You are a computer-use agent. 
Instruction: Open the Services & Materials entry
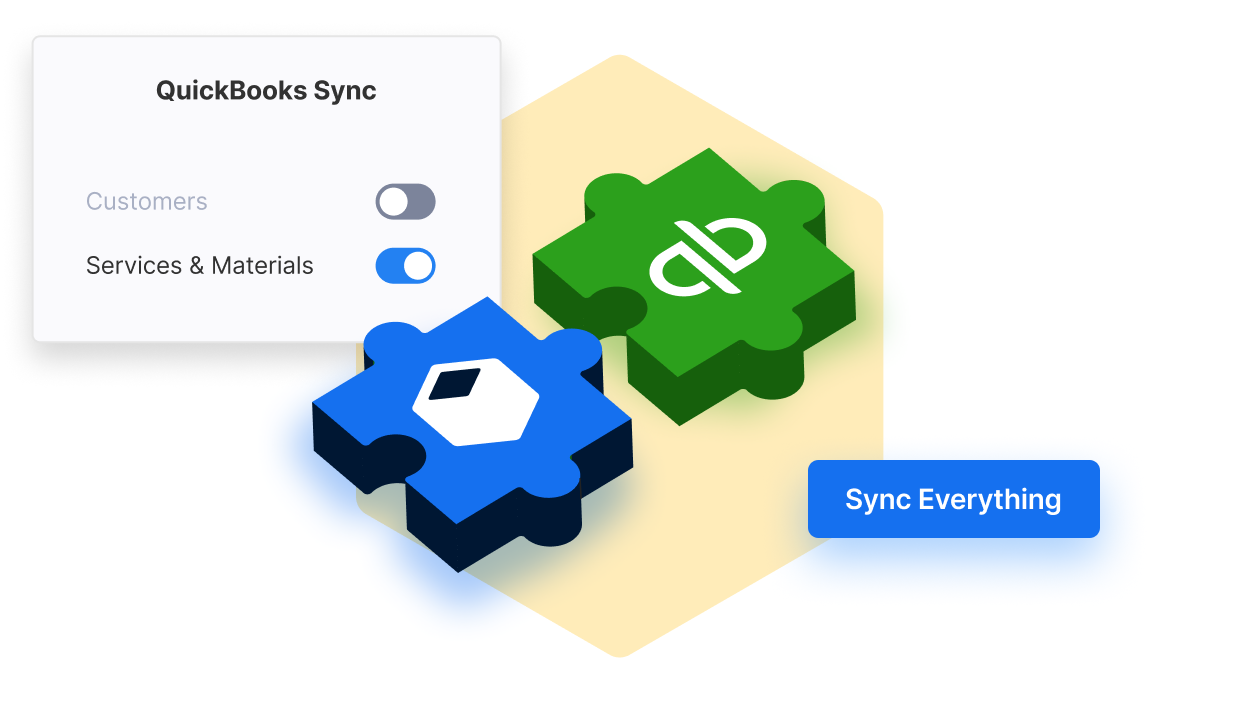click(198, 265)
